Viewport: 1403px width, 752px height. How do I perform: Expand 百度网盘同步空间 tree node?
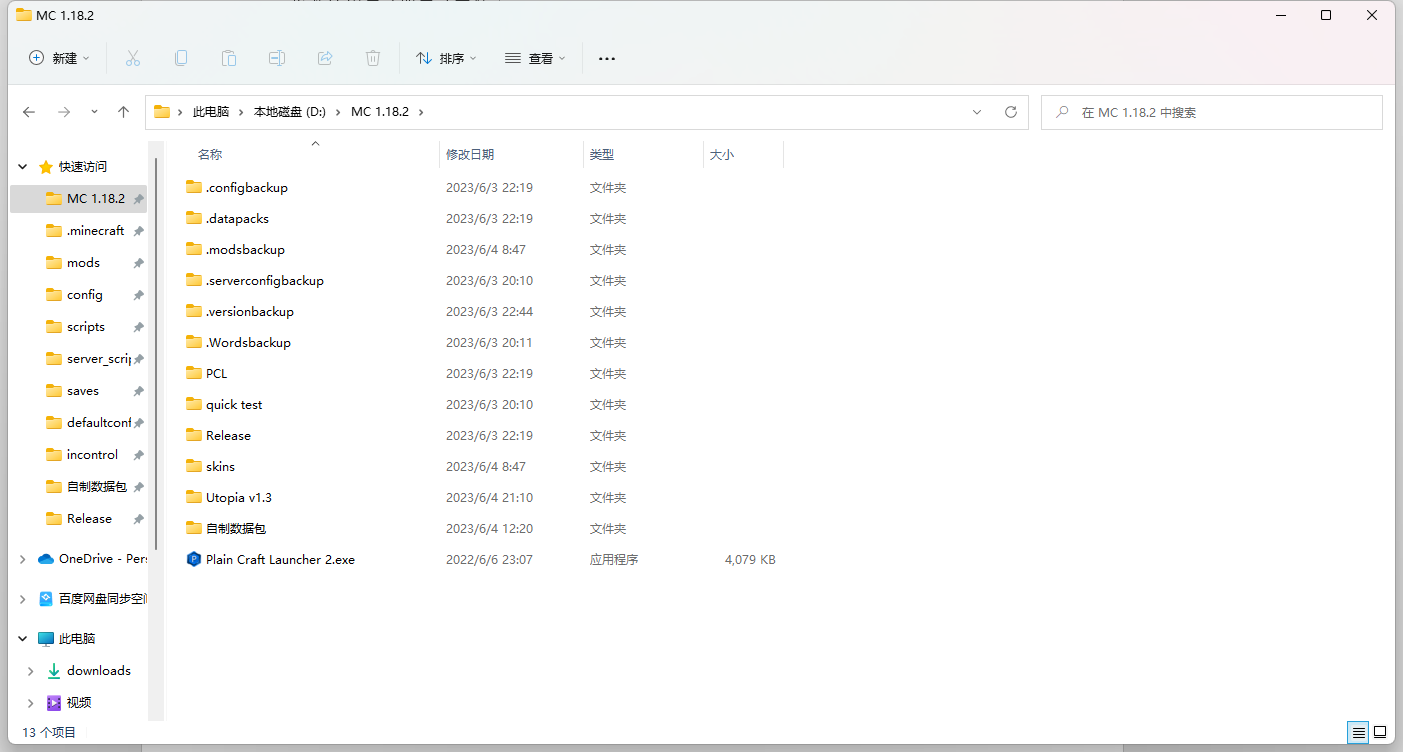[23, 599]
